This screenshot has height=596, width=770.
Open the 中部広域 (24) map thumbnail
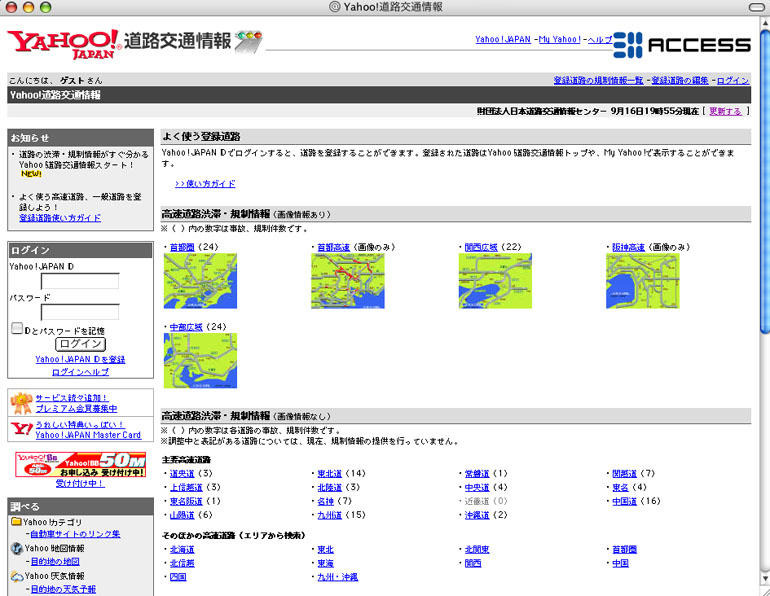[200, 361]
